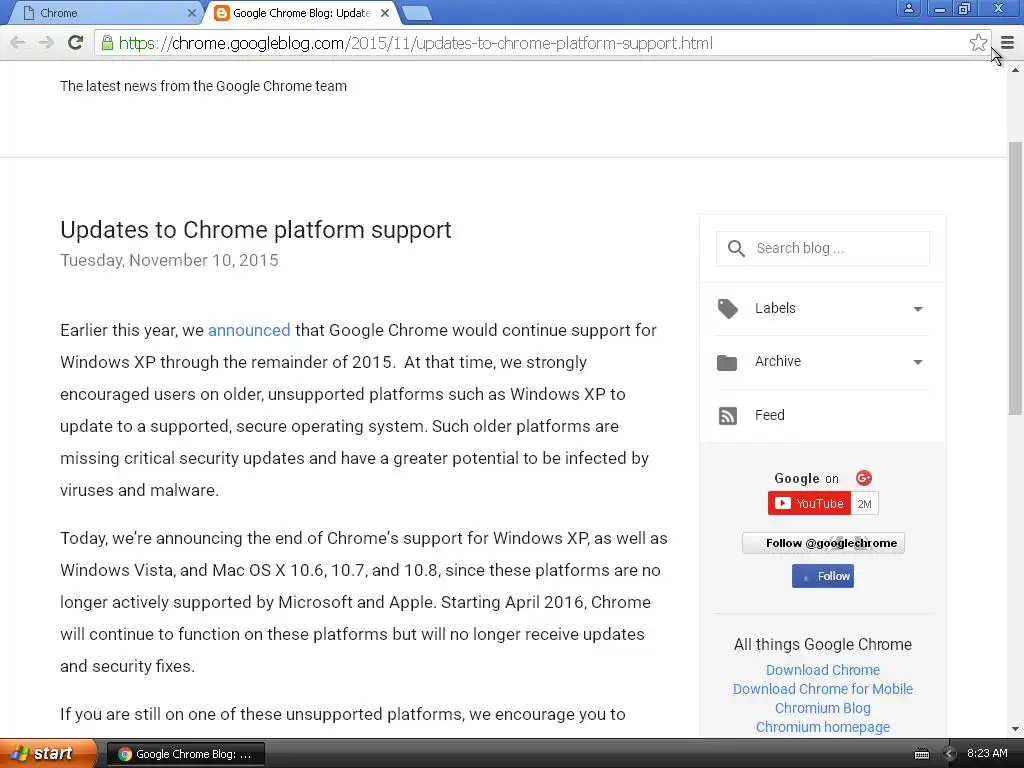Screen dimensions: 1024x768
Task: Click the Feed label in sidebar
Action: (769, 415)
